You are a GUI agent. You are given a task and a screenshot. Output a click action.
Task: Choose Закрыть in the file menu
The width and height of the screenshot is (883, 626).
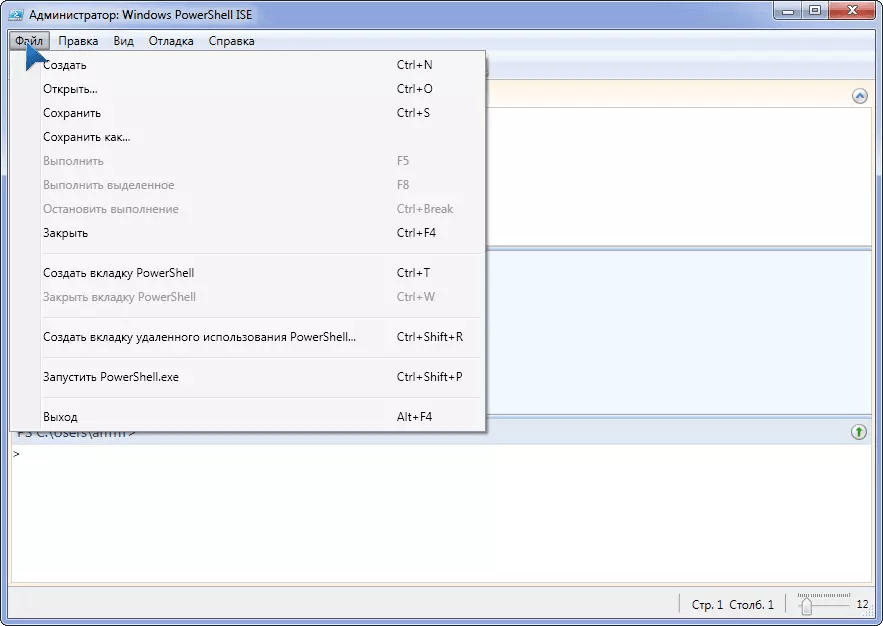tap(248, 233)
